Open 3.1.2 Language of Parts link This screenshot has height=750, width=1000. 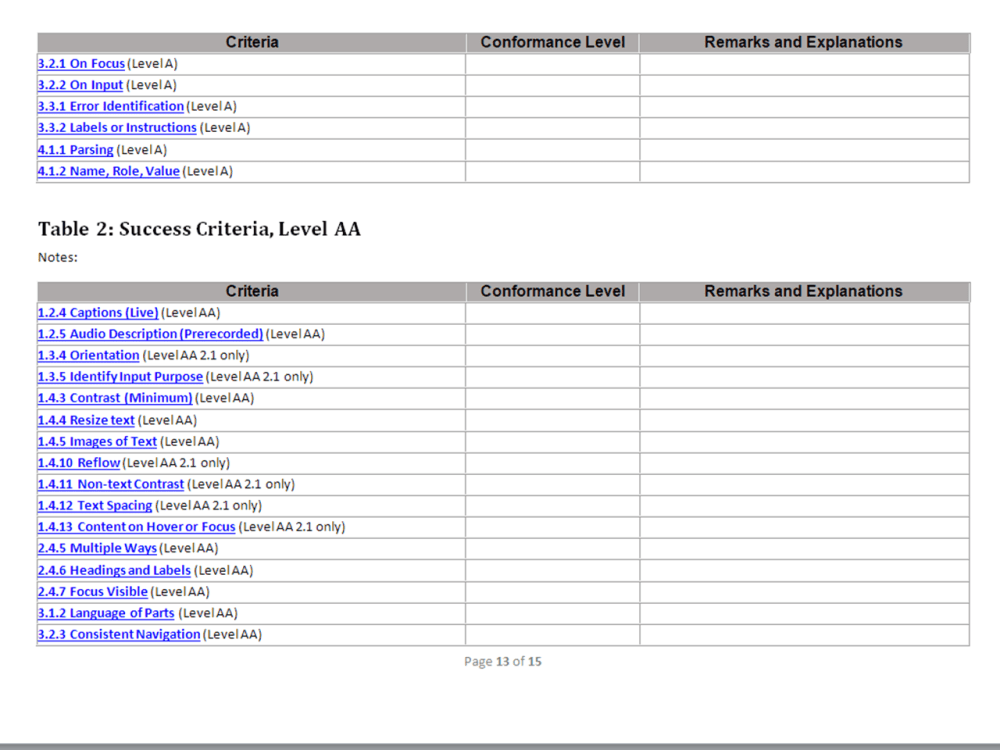tap(106, 613)
